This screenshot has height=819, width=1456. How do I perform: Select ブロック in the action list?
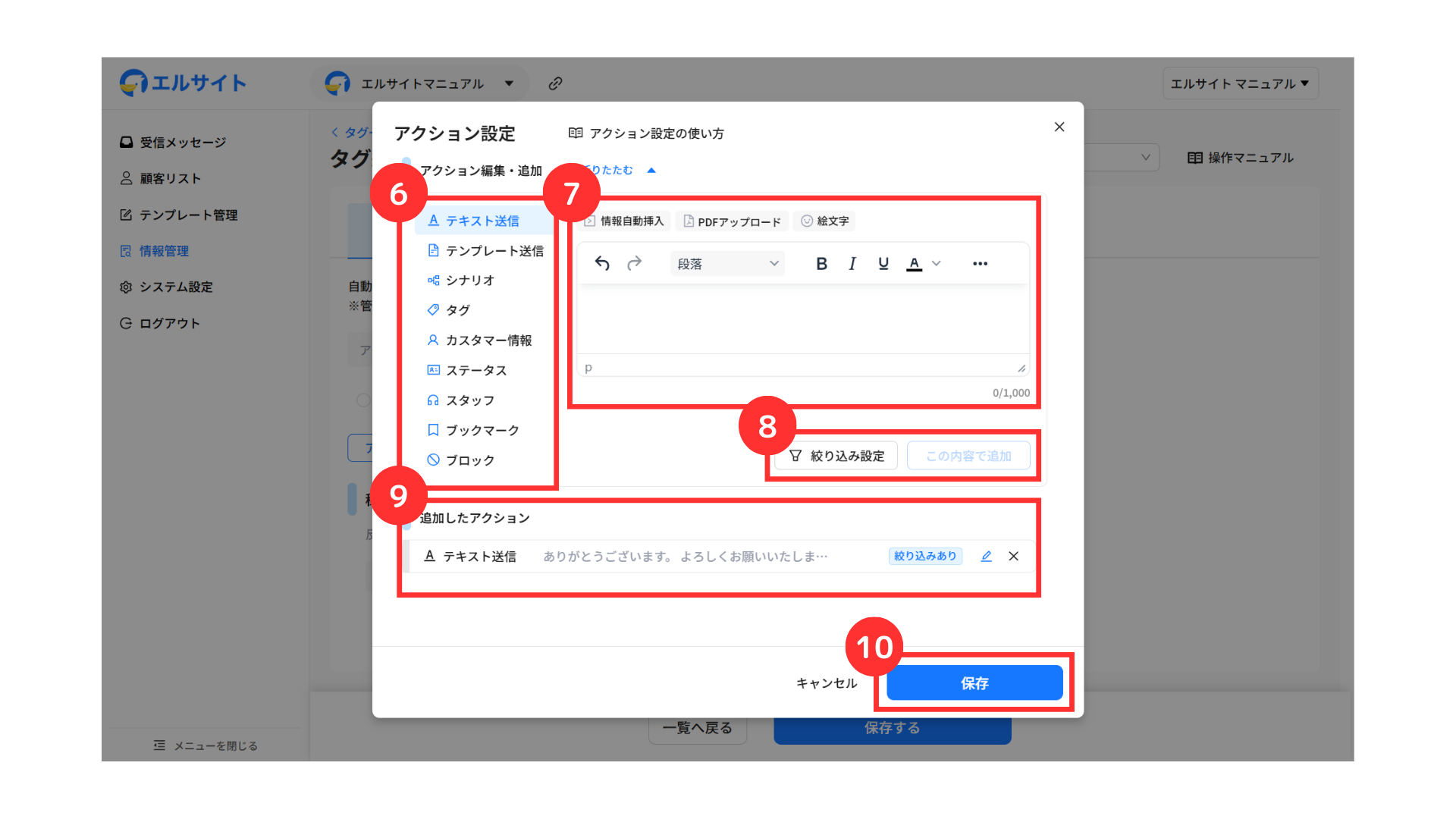tap(469, 460)
